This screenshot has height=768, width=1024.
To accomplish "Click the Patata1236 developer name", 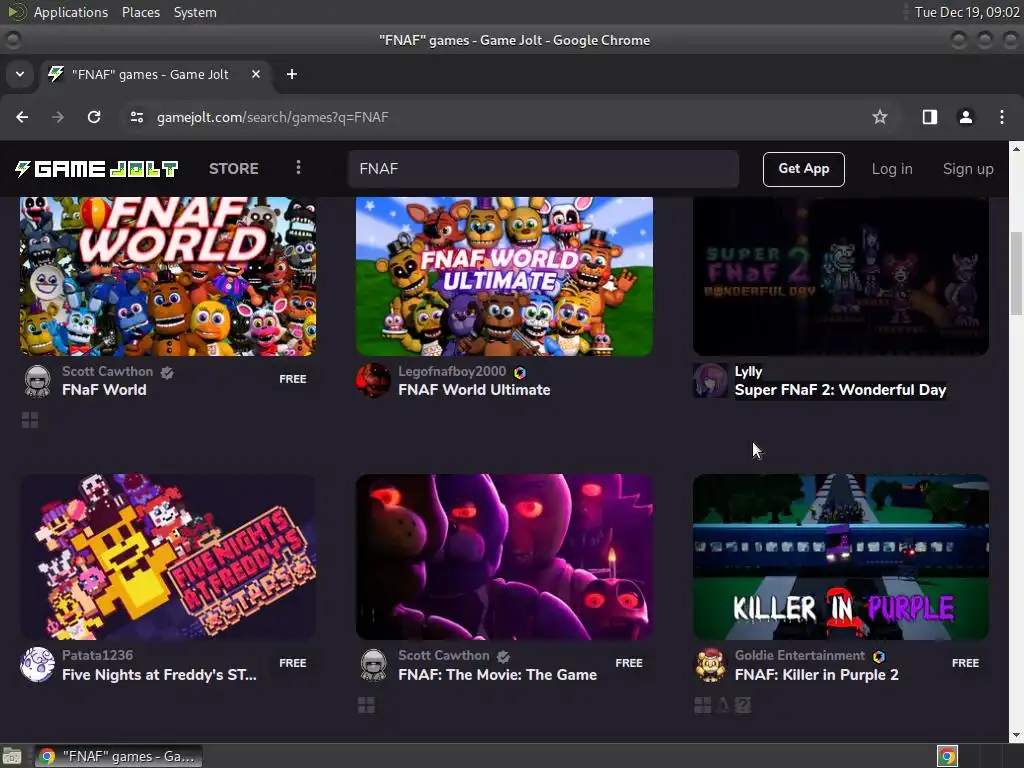I will [97, 655].
